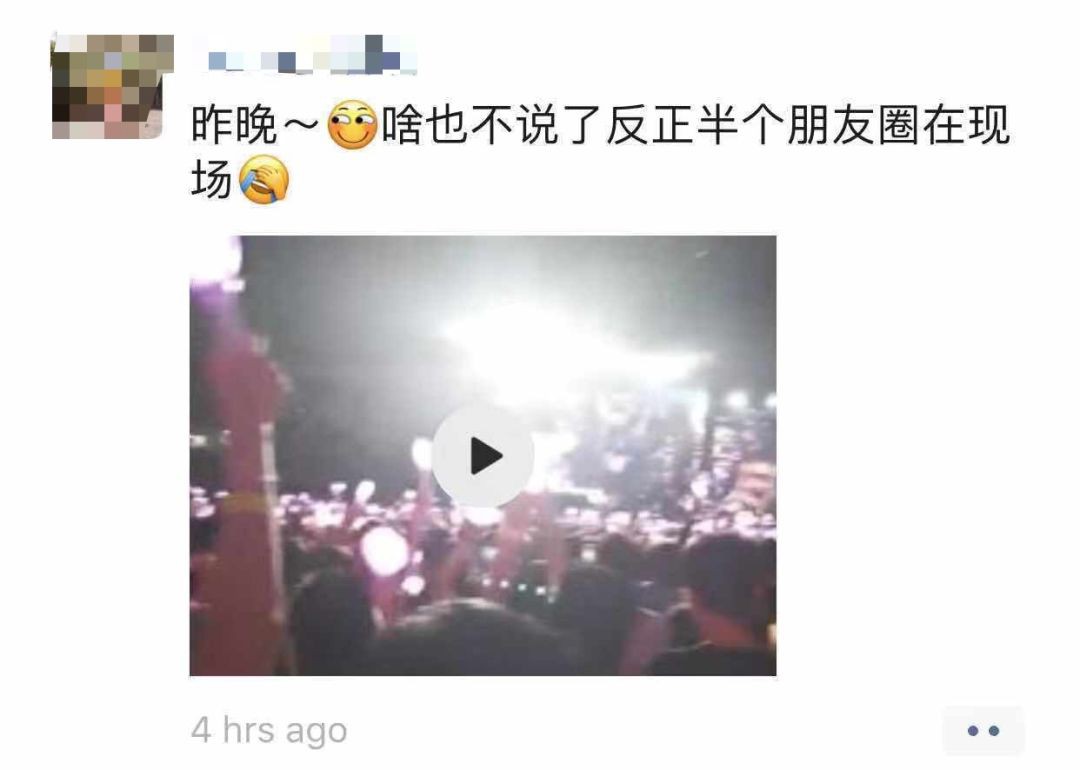Click the character 场 on the second line
1080x770 pixels.
pyautogui.click(x=212, y=180)
